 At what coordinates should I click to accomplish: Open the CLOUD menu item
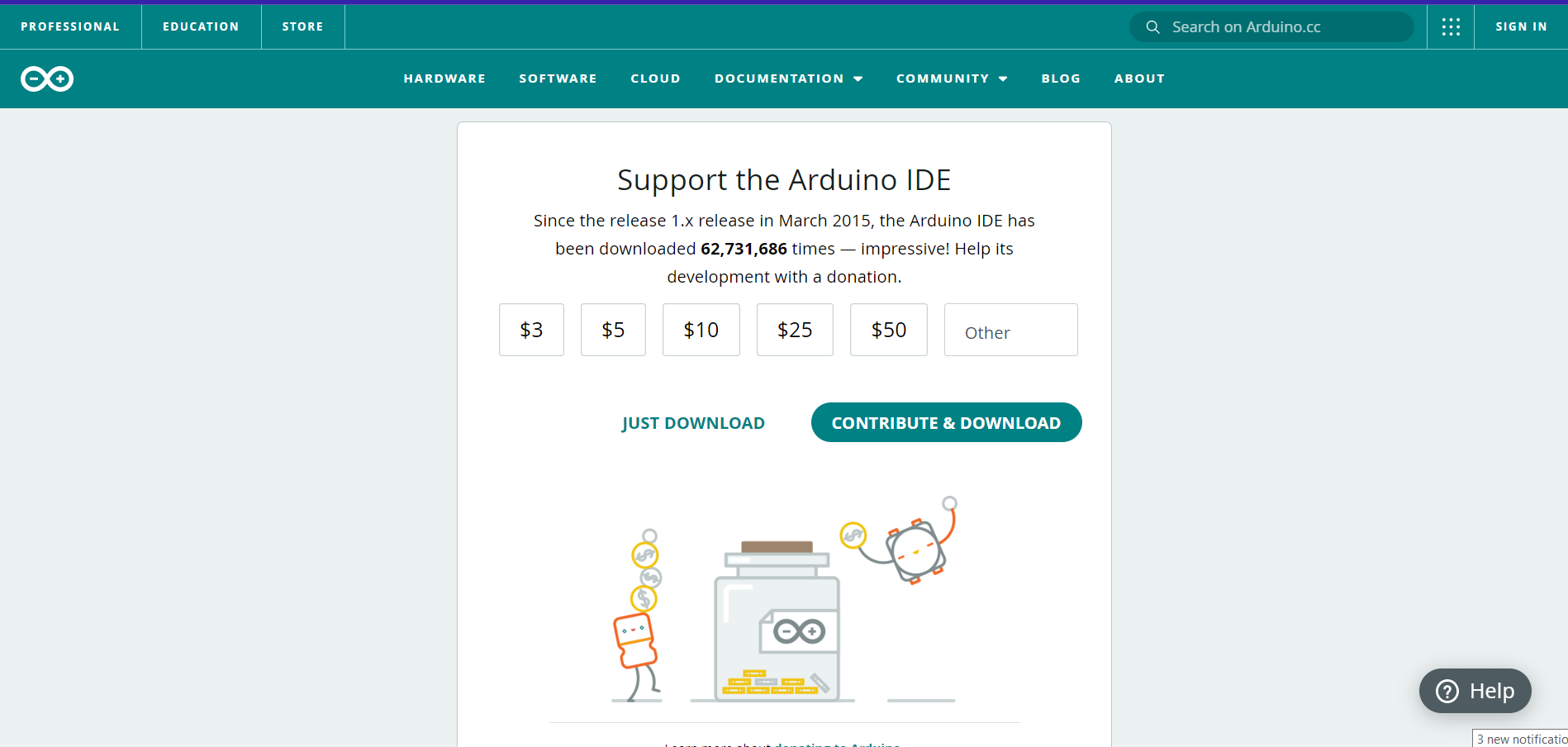click(x=655, y=79)
